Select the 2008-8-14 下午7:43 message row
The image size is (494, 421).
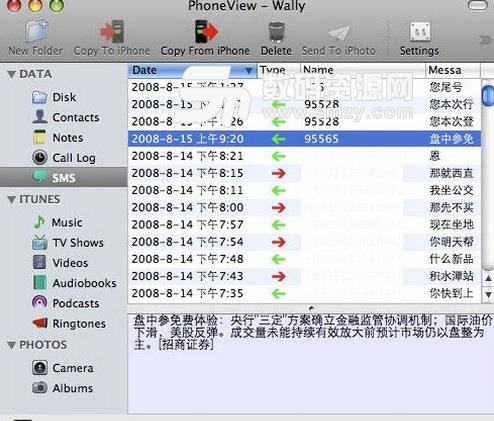(x=304, y=276)
